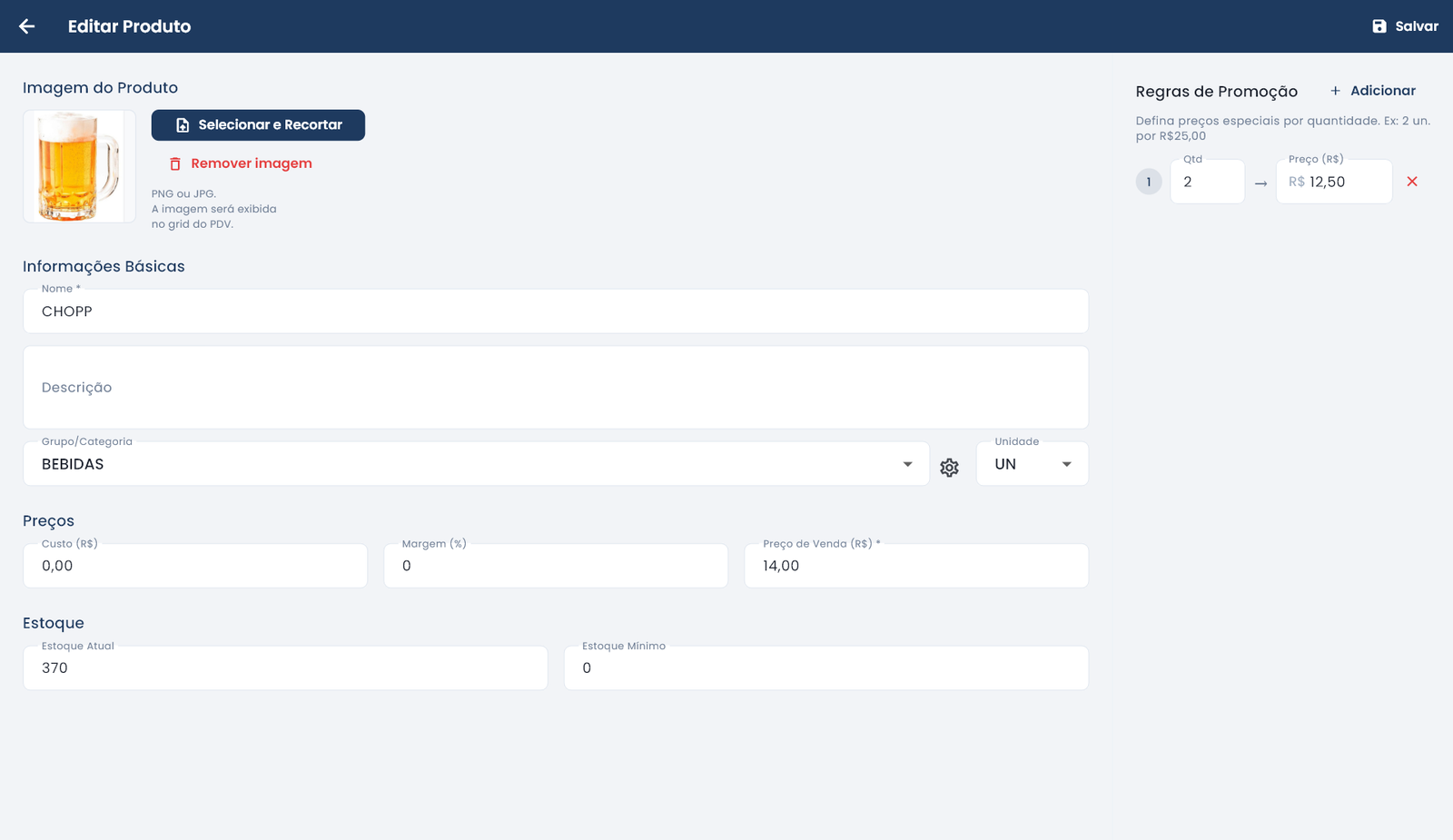The height and width of the screenshot is (840, 1453).
Task: Open the Grupo/Categoria dropdown showing BEBIDAS
Action: [x=476, y=464]
